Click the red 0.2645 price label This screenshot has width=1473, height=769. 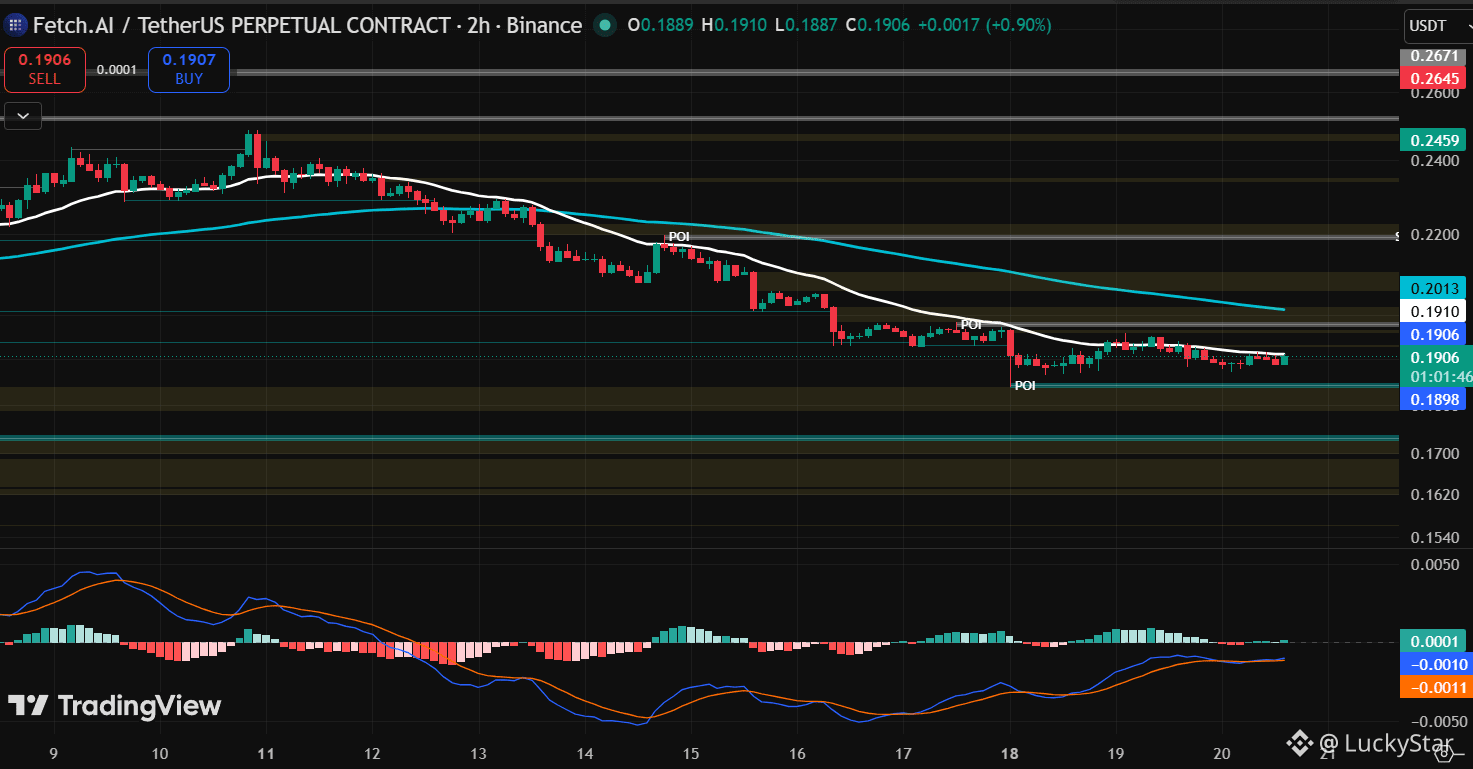(x=1435, y=78)
